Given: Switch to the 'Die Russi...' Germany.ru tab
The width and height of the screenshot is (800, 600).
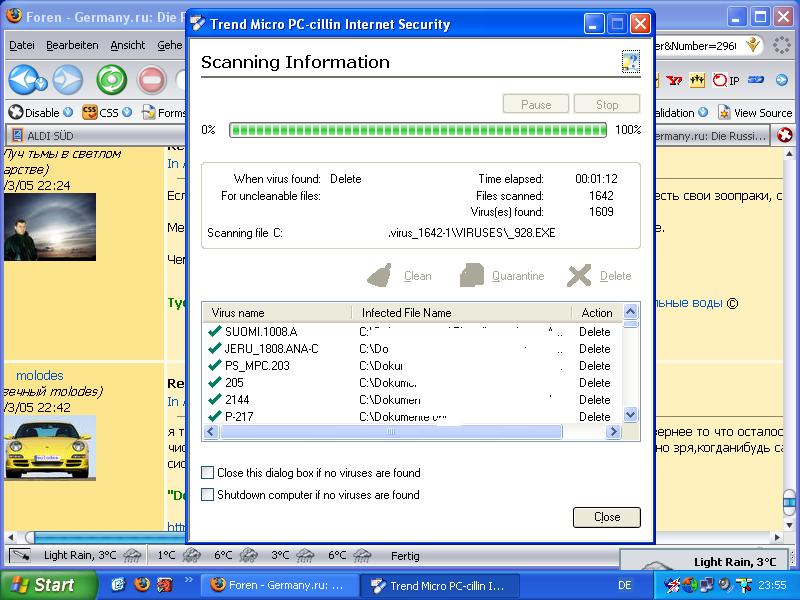Looking at the screenshot, I should [x=711, y=136].
